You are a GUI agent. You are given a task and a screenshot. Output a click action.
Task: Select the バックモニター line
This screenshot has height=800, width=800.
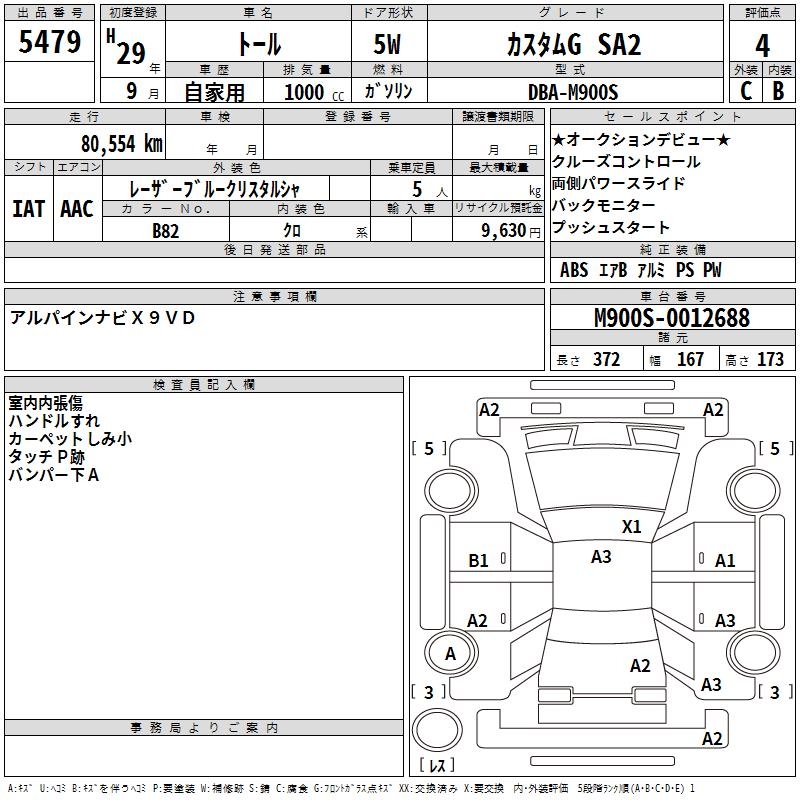pyautogui.click(x=604, y=205)
